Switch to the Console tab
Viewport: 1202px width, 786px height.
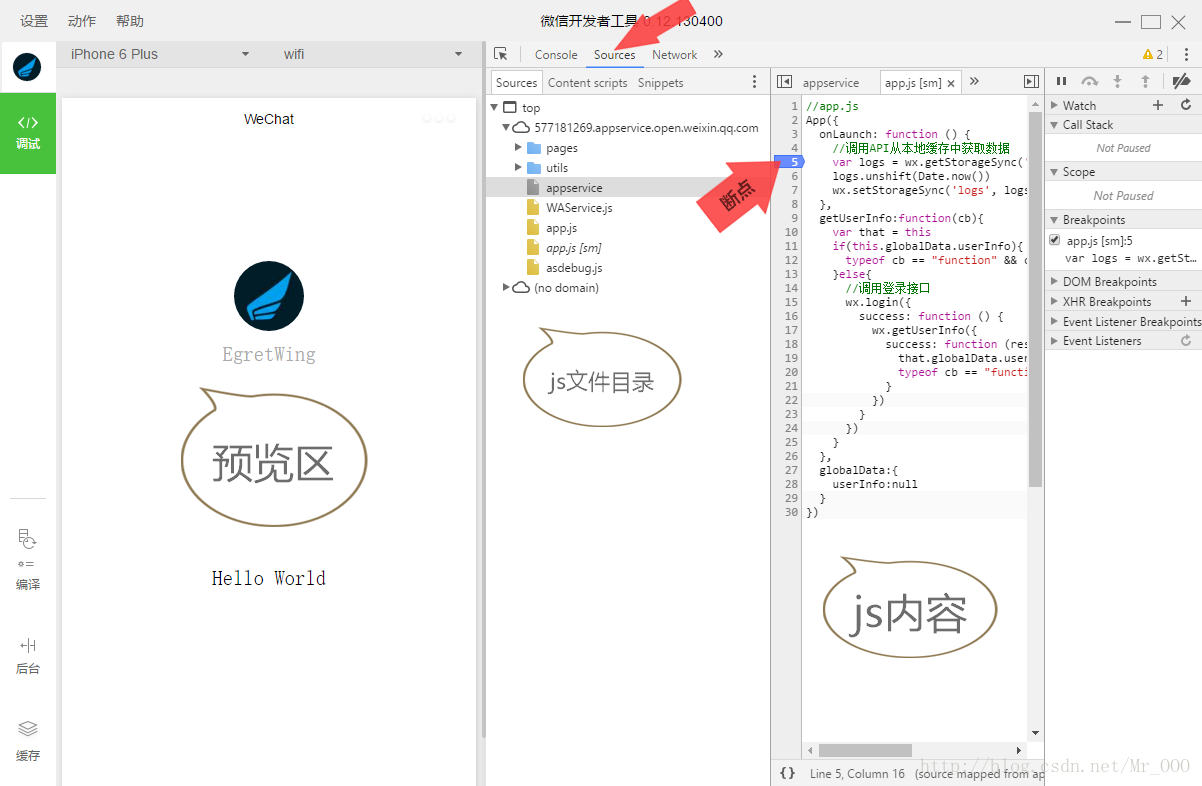tap(556, 55)
